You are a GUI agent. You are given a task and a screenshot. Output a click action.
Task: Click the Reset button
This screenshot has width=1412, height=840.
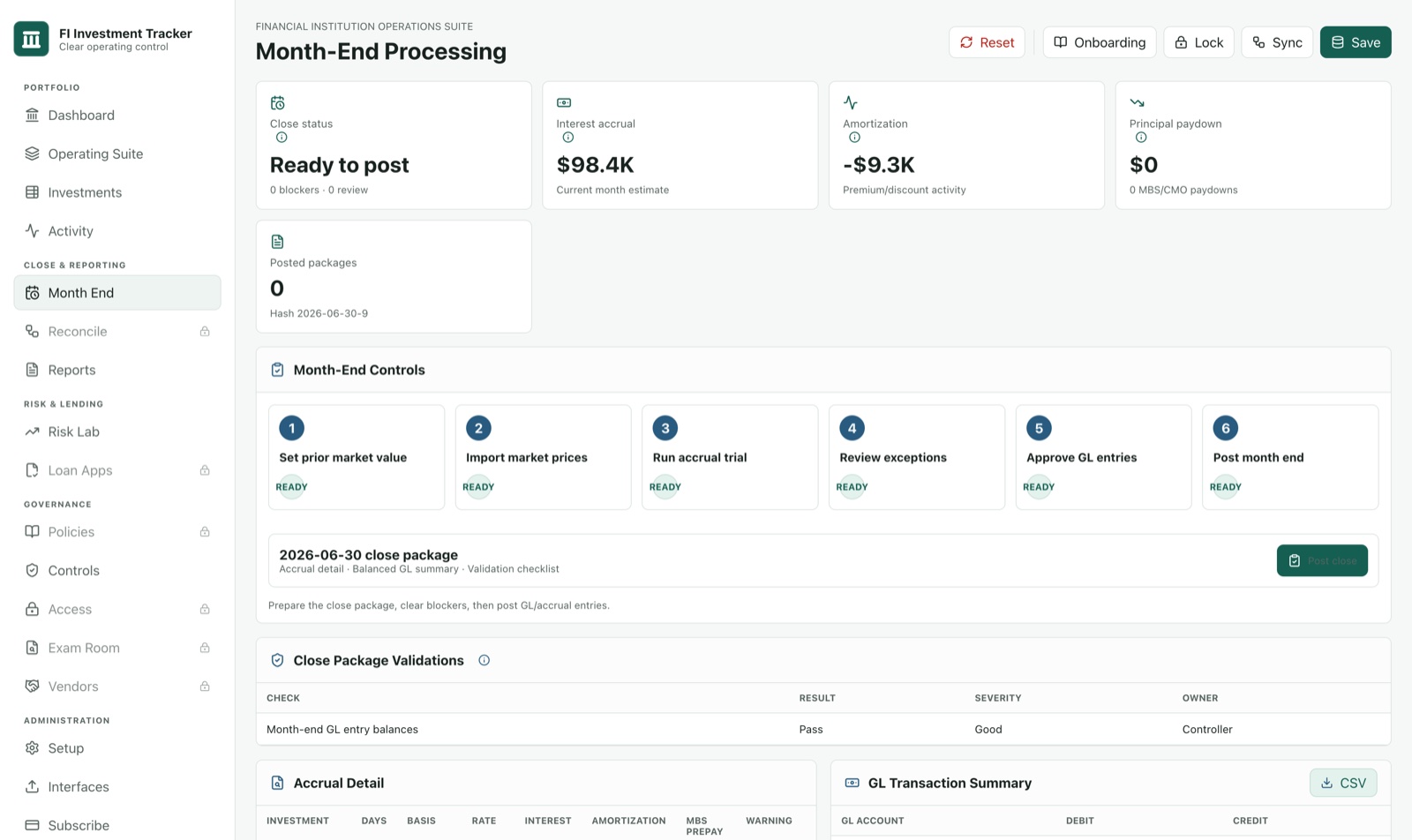(987, 42)
